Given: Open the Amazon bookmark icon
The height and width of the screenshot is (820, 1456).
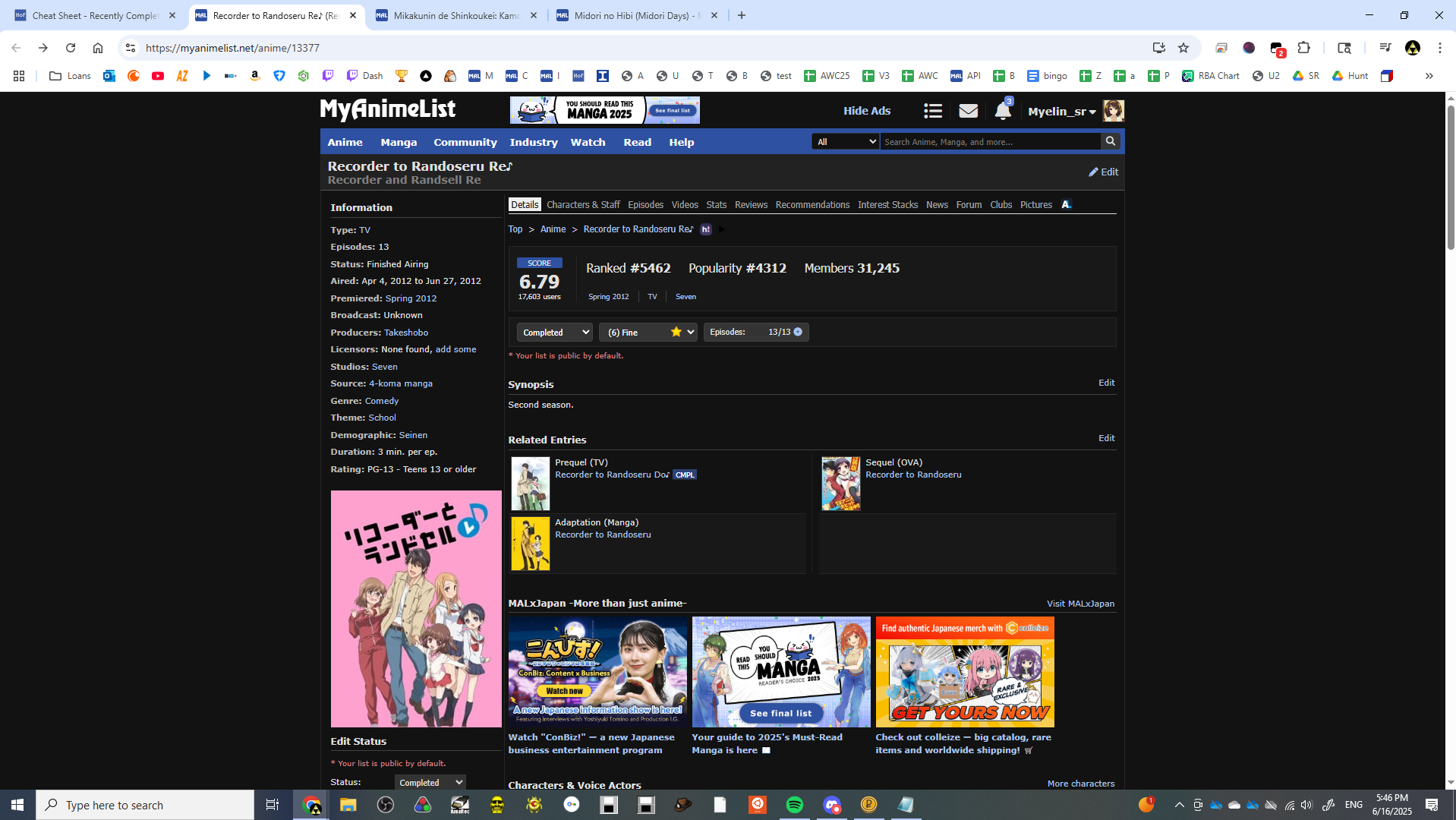Looking at the screenshot, I should point(255,76).
